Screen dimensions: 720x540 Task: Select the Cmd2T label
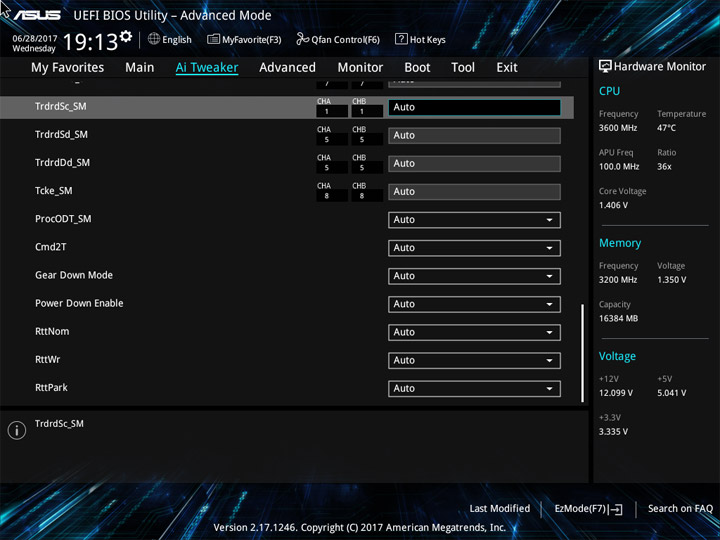(51, 247)
